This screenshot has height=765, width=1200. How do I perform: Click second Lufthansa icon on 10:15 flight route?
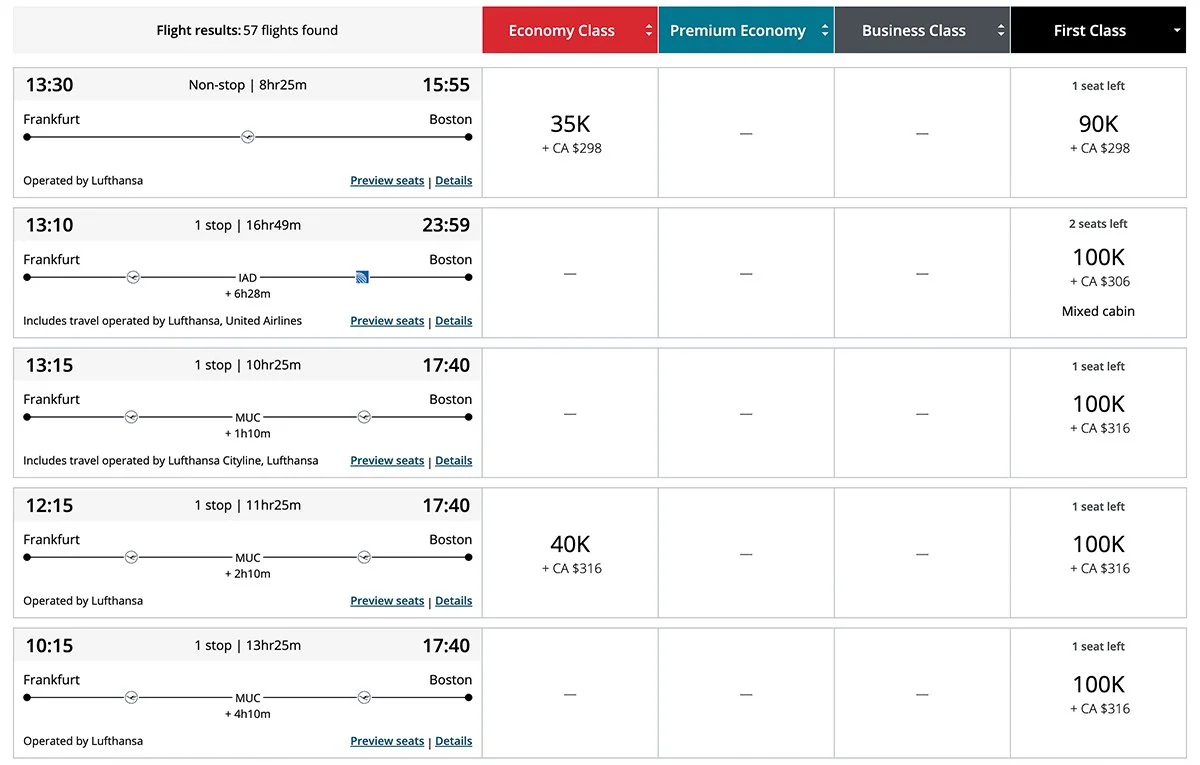364,697
